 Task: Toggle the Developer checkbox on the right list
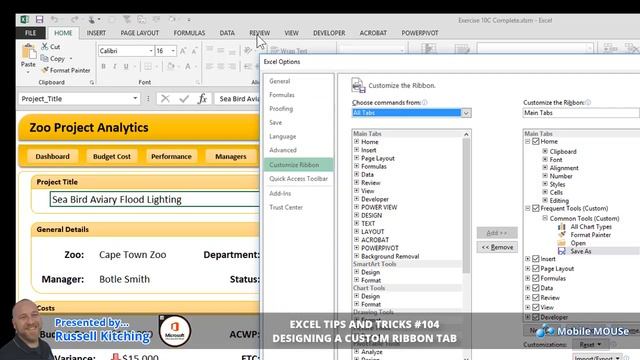tap(536, 317)
